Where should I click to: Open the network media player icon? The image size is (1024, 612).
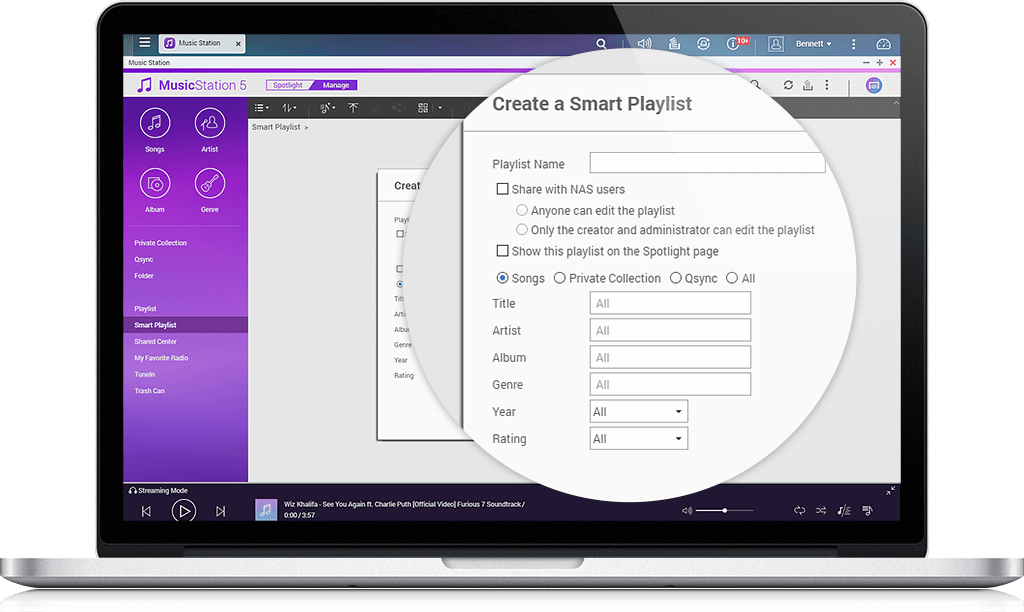point(874,85)
